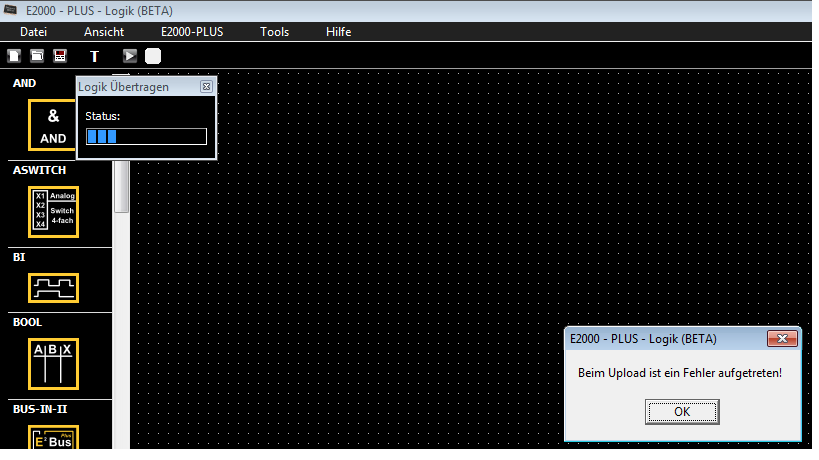Image resolution: width=819 pixels, height=460 pixels.
Task: Select the text tool T icon
Action: [x=95, y=56]
